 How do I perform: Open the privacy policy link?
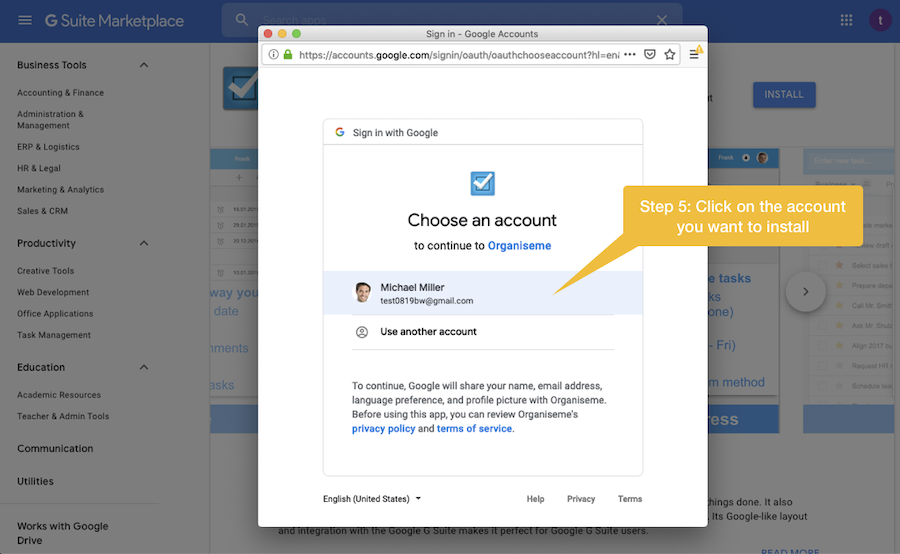pyautogui.click(x=383, y=429)
